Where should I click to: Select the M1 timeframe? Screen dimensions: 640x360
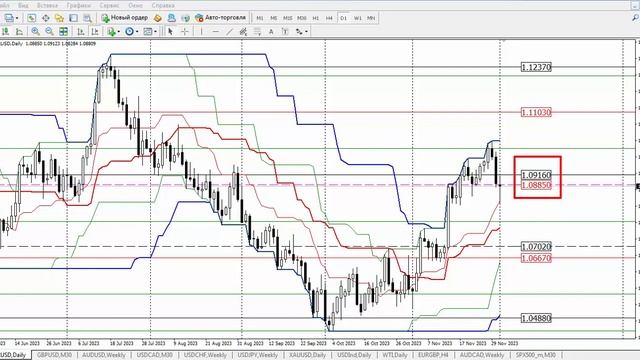[x=260, y=18]
